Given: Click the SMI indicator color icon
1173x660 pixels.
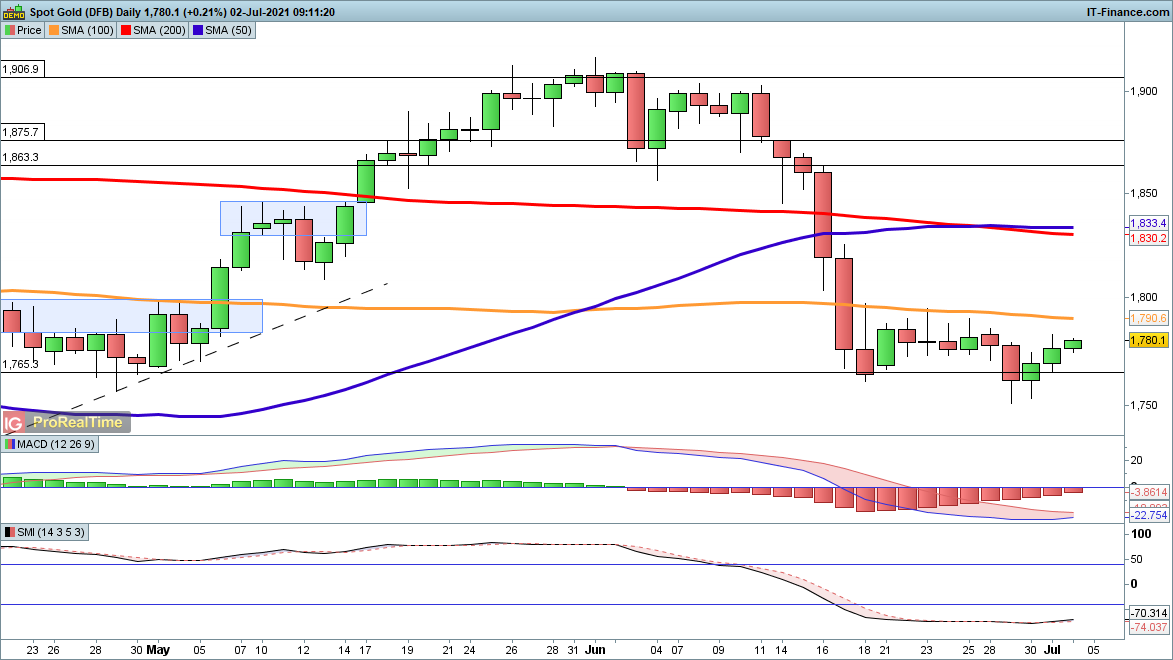Looking at the screenshot, I should pos(9,531).
